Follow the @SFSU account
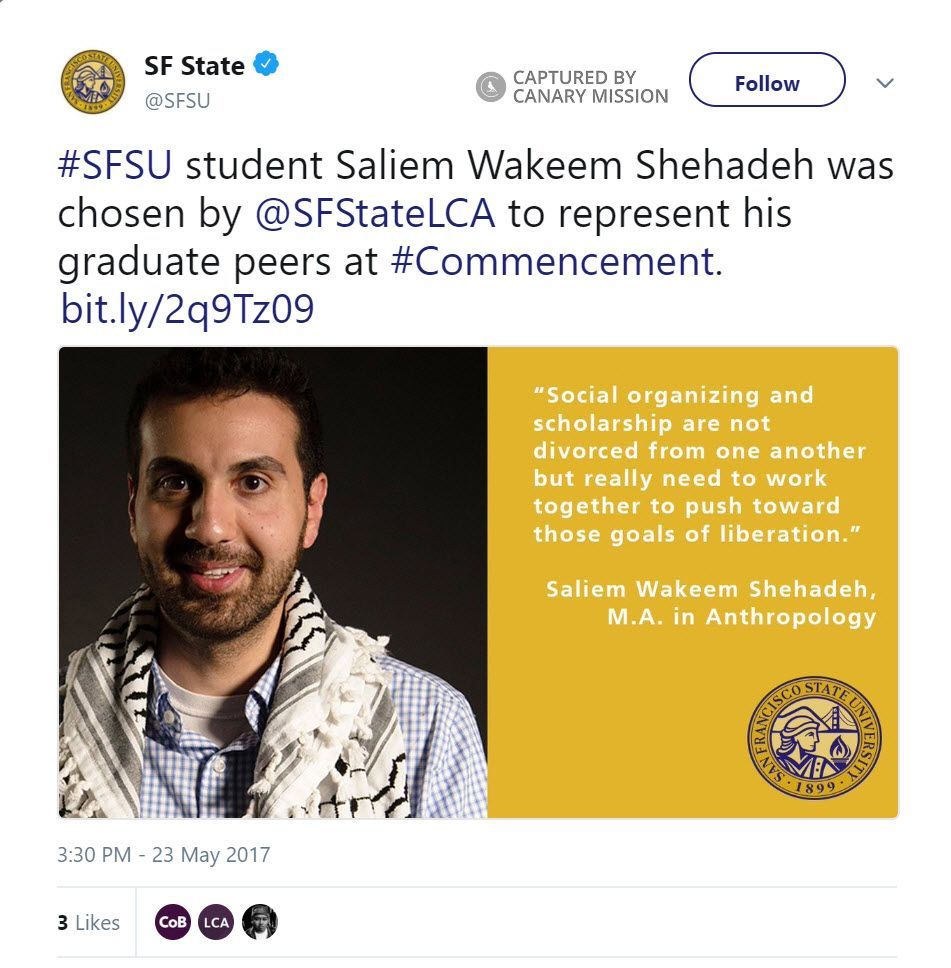The image size is (951, 968). pyautogui.click(x=766, y=83)
